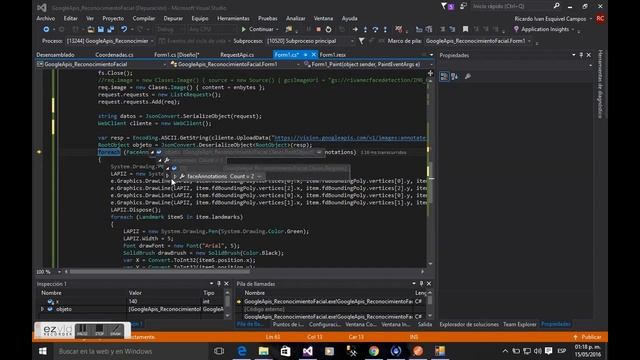This screenshot has width=640, height=360.
Task: Open Google Chrome from the taskbar
Action: (x=373, y=351)
